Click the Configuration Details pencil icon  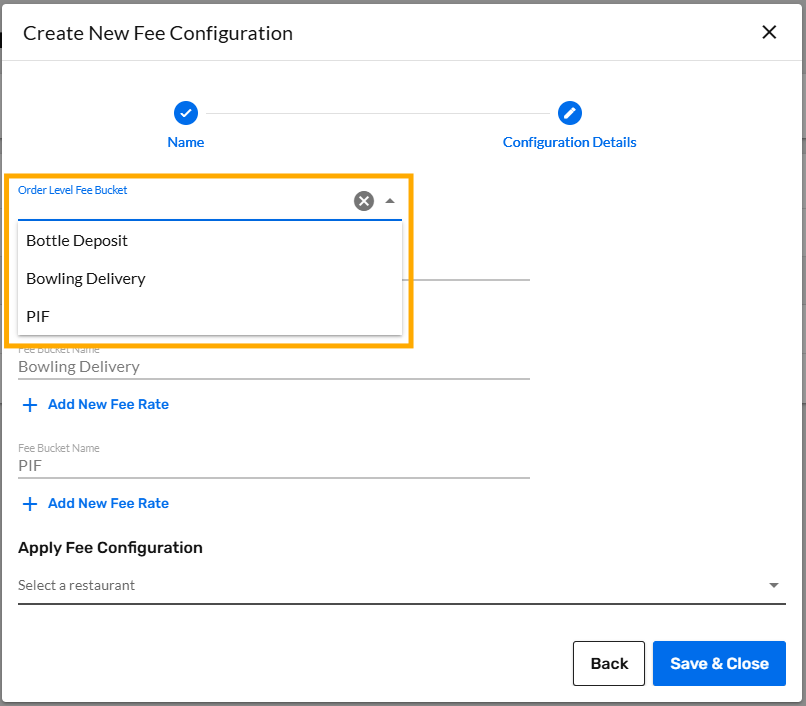tap(569, 113)
